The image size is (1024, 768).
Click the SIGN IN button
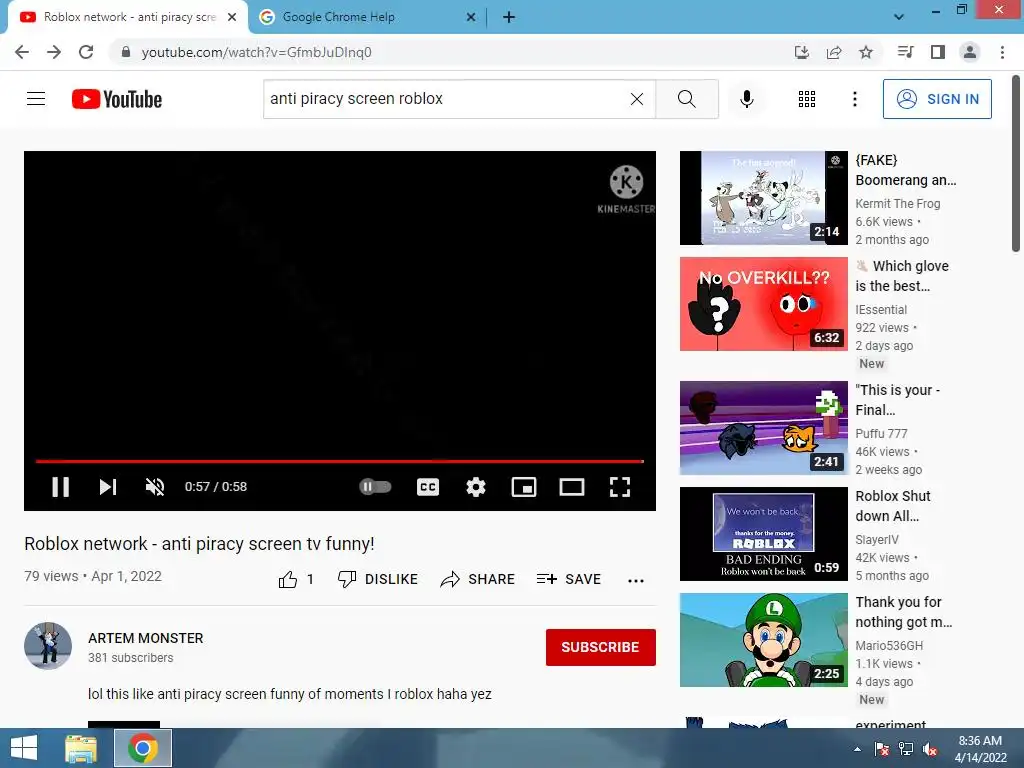[x=937, y=99]
